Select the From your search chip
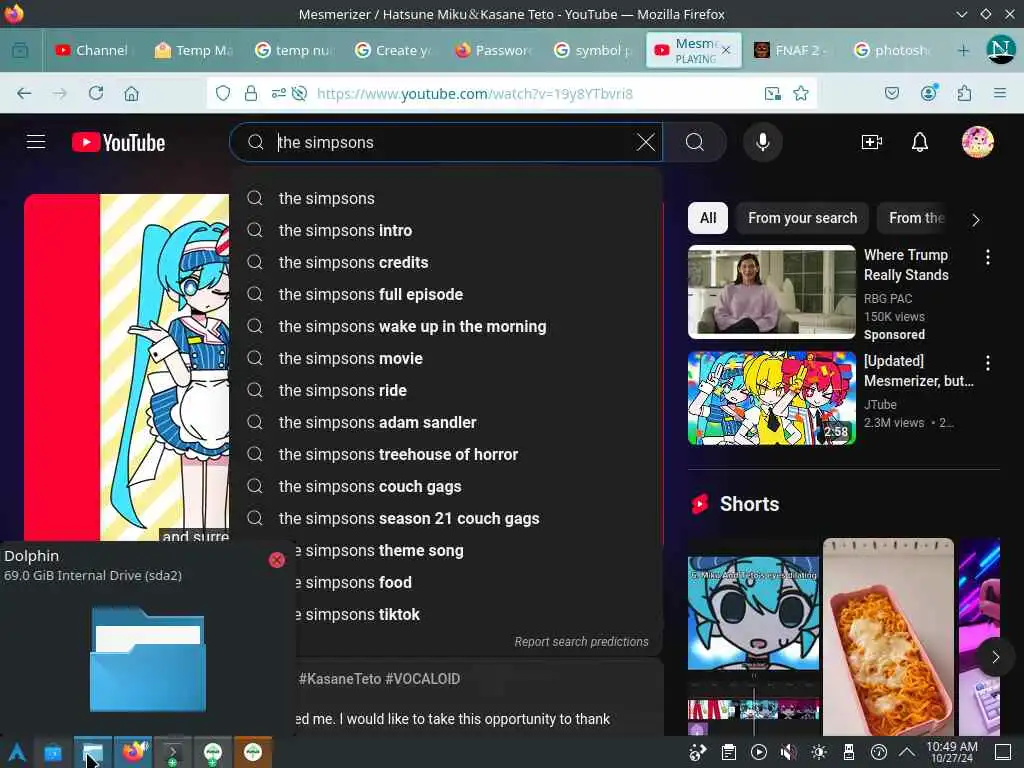This screenshot has height=768, width=1024. pyautogui.click(x=802, y=218)
